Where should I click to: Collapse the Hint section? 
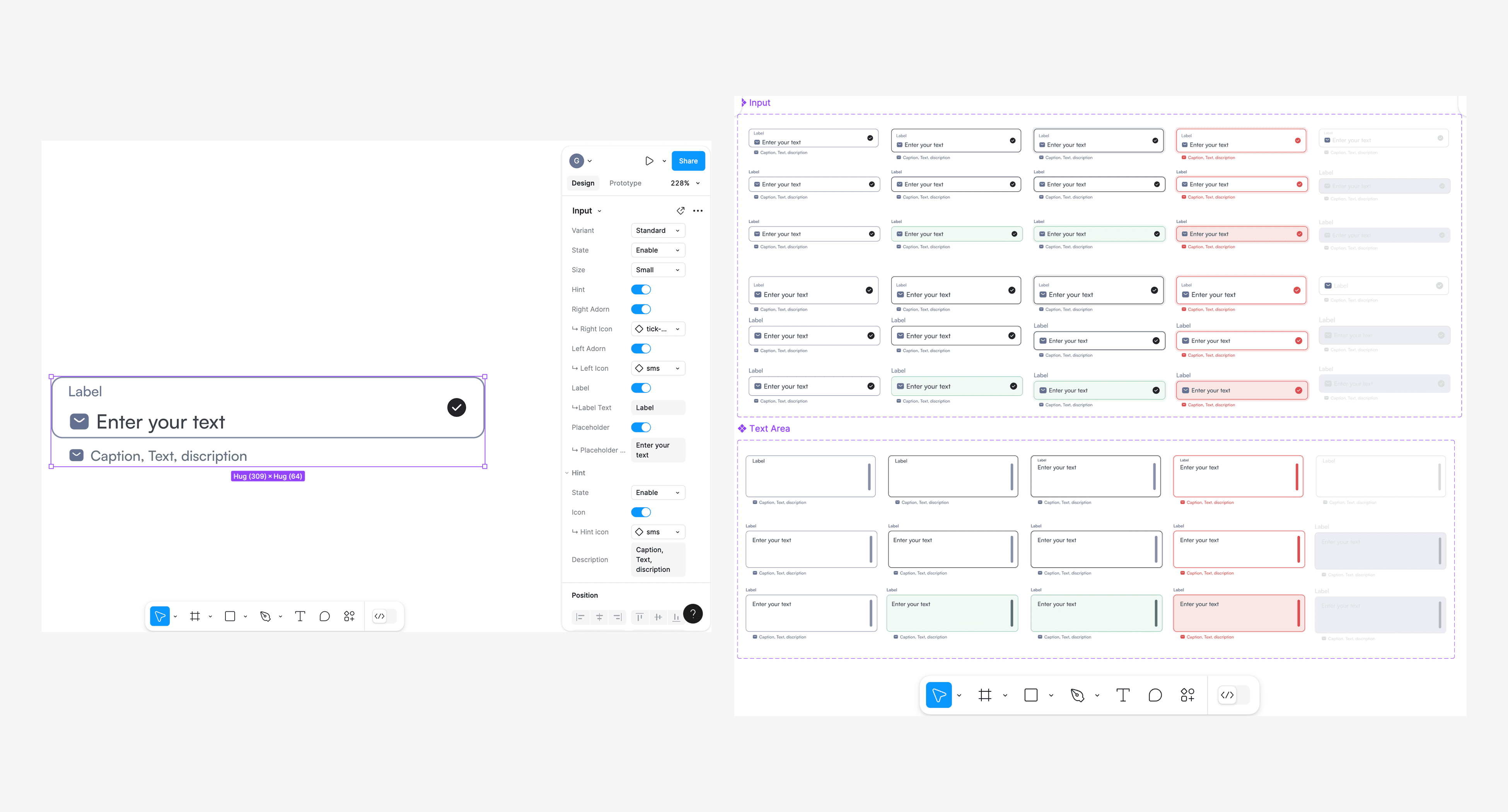coord(567,473)
